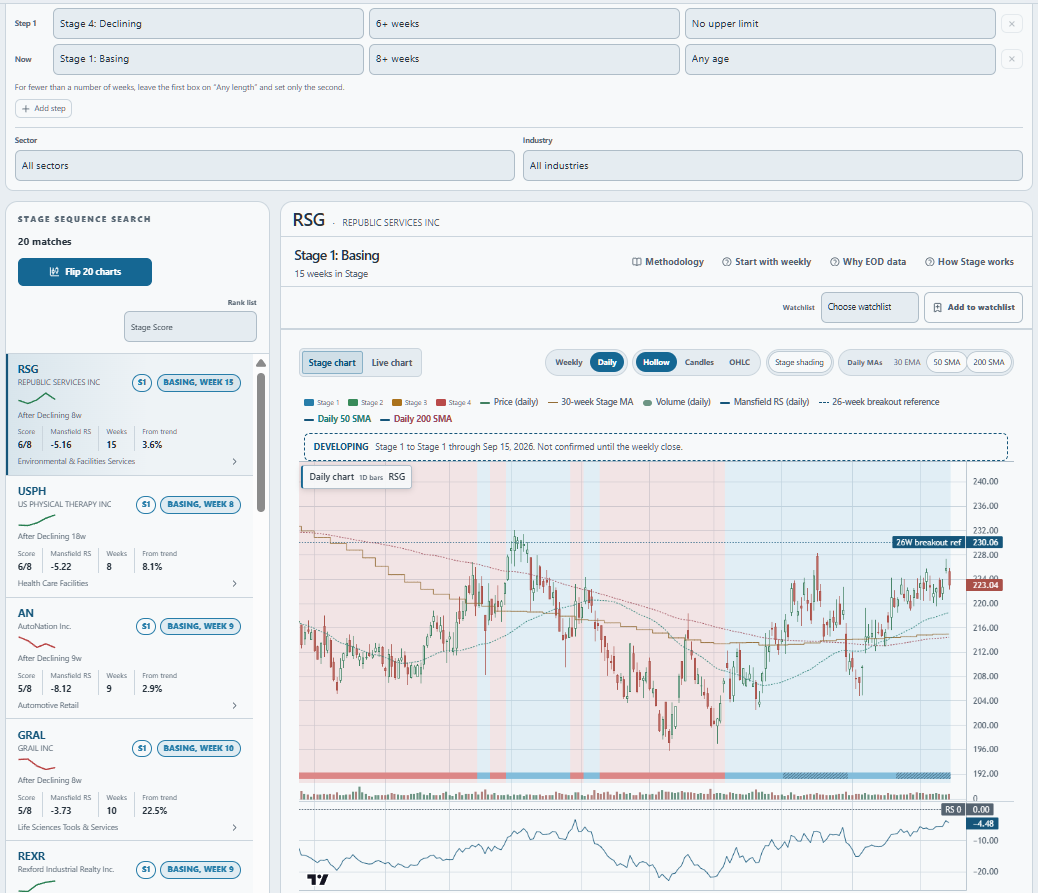Open the Stage Score rank list dropdown
The height and width of the screenshot is (893, 1038).
tap(190, 327)
